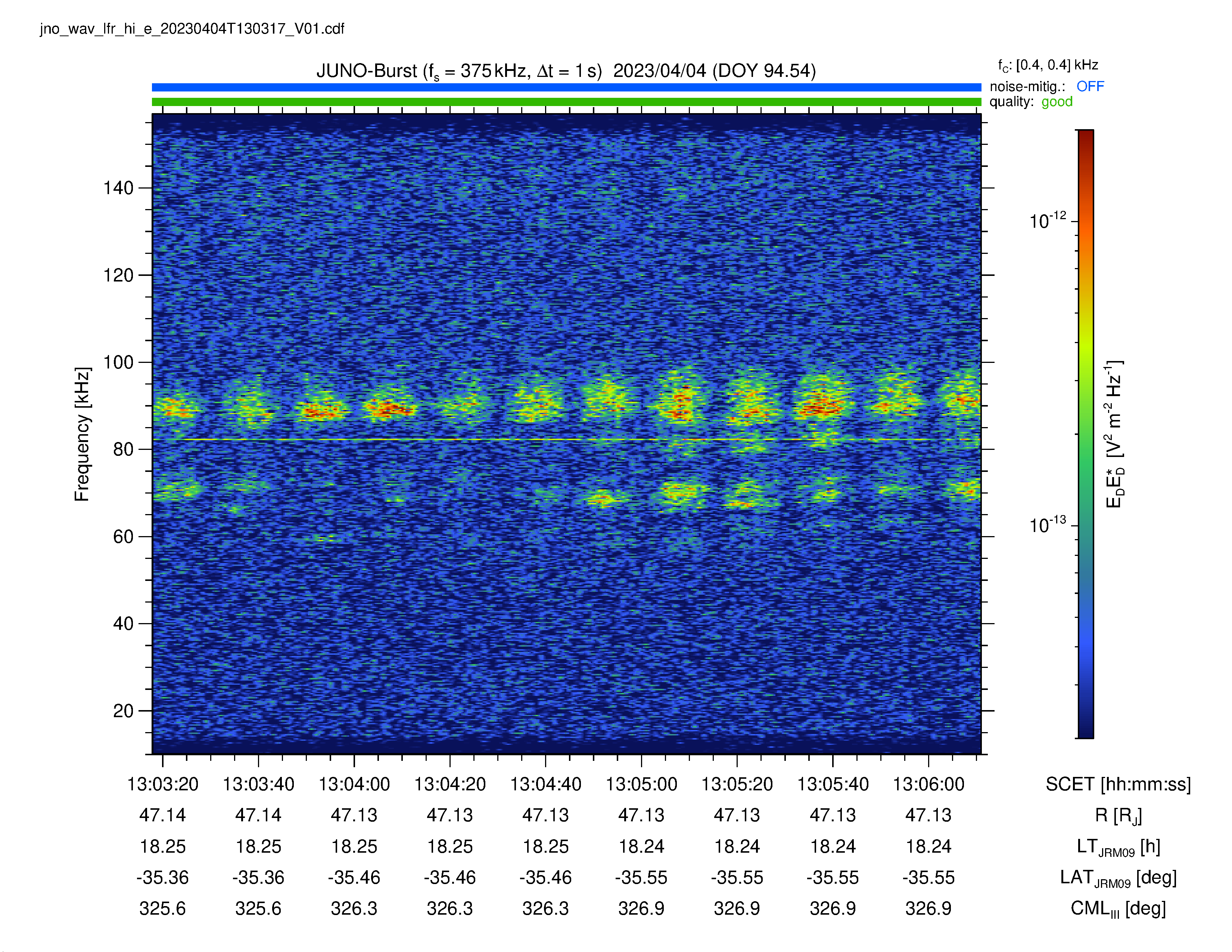Click the 326.9 CML value under 13:05:40
Viewport: 1232px width, 952px height.
pos(833,909)
